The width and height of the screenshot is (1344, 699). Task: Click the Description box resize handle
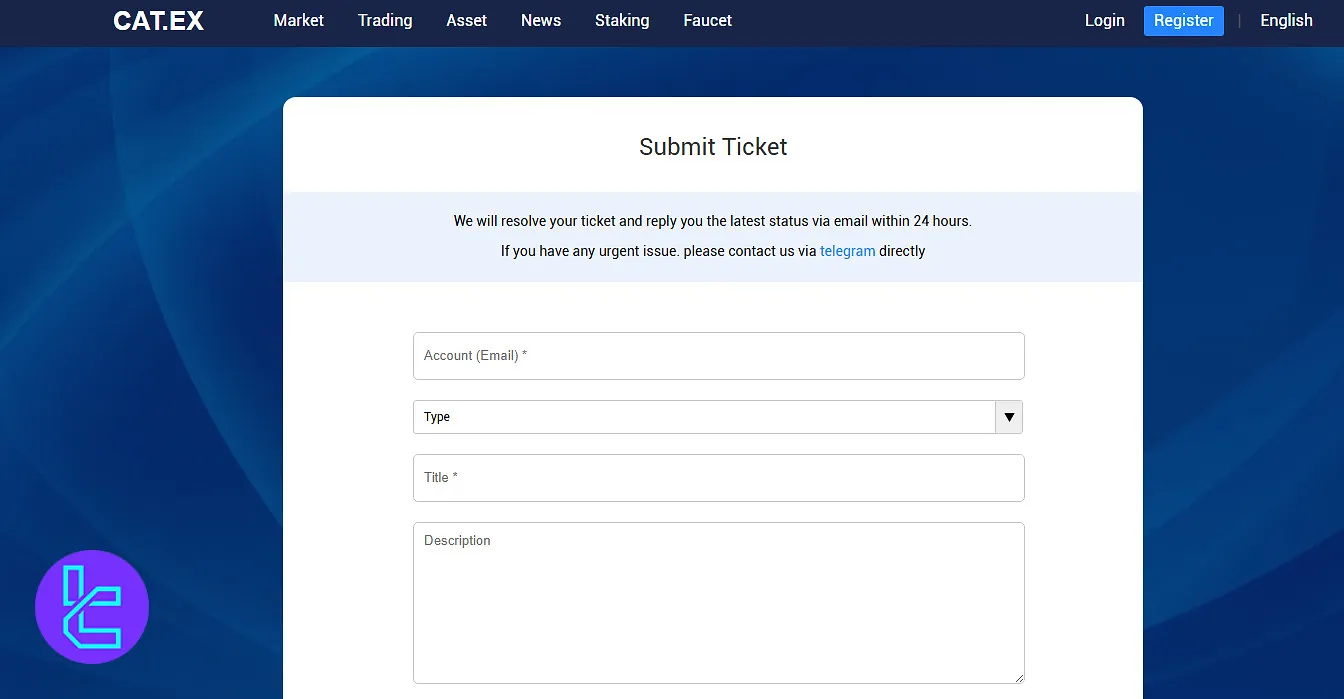1018,677
